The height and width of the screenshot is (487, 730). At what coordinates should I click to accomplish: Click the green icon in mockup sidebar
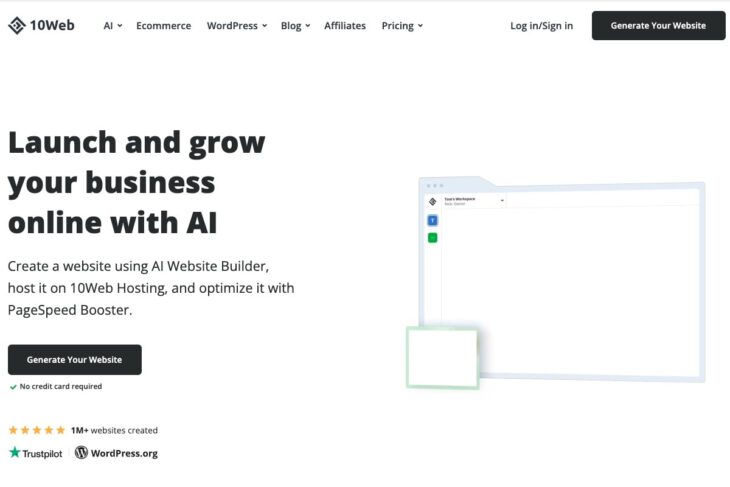click(x=433, y=238)
